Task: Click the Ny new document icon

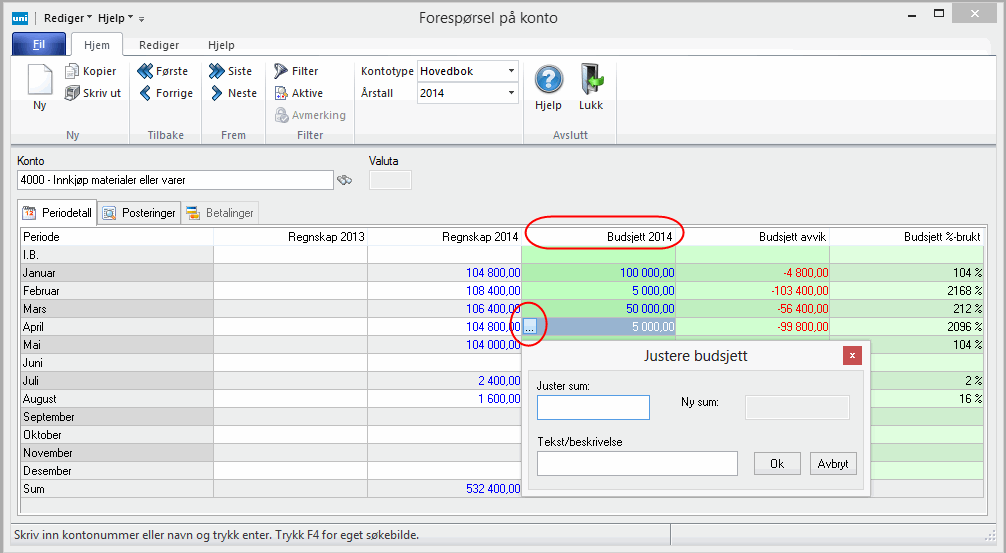Action: 39,80
